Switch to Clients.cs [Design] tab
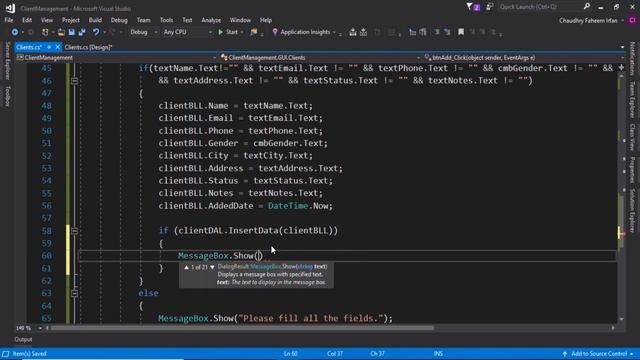Screen dimensions: 640x360 [x=88, y=47]
